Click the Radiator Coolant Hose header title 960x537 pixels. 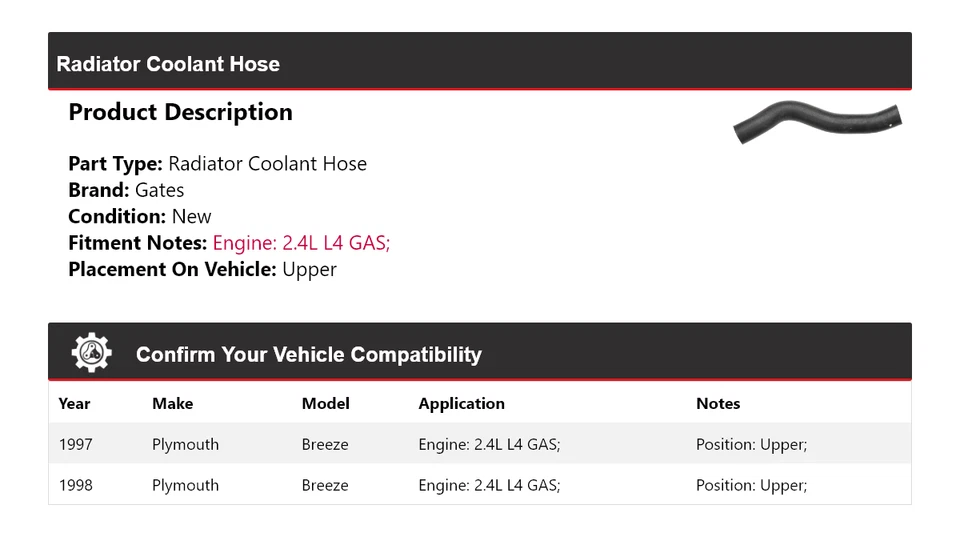click(x=168, y=64)
